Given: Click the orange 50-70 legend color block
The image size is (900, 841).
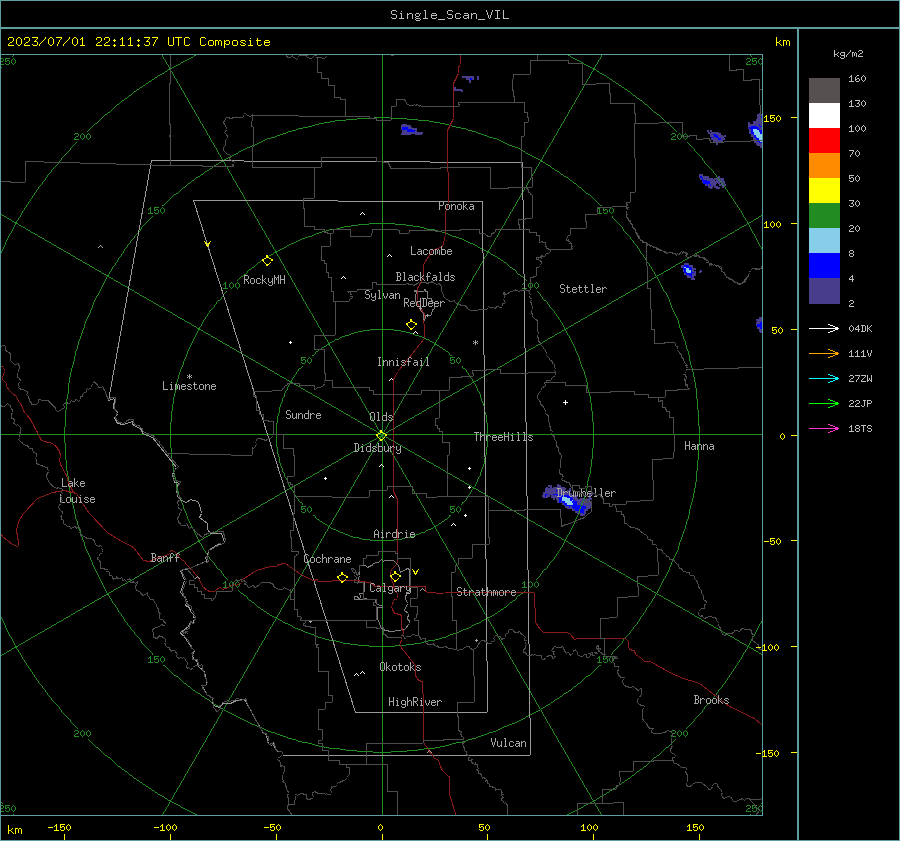Looking at the screenshot, I should [824, 166].
